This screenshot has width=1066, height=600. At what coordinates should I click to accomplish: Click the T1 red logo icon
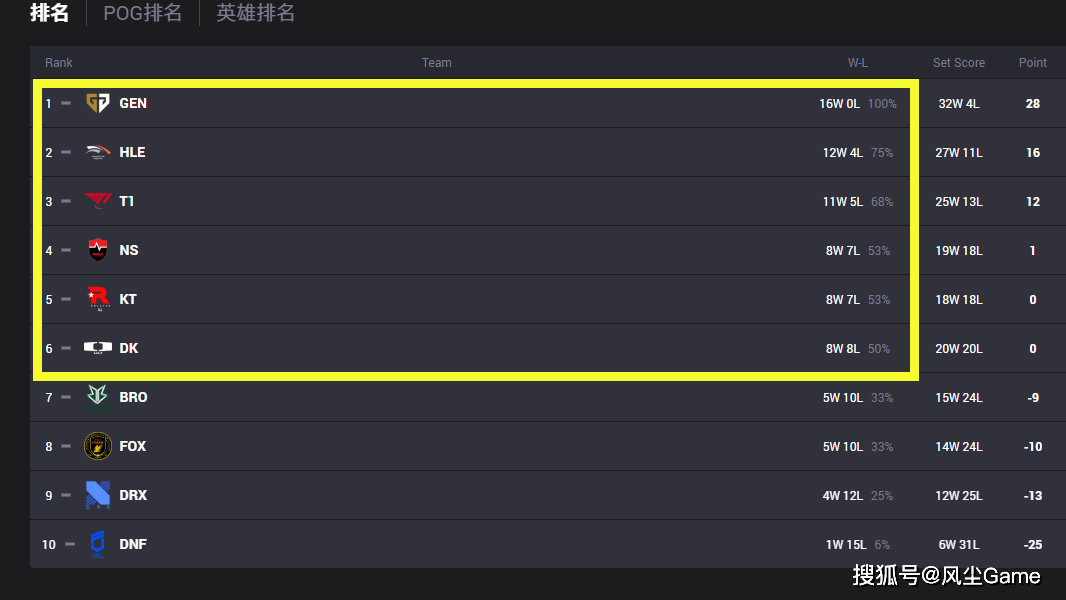(x=98, y=201)
